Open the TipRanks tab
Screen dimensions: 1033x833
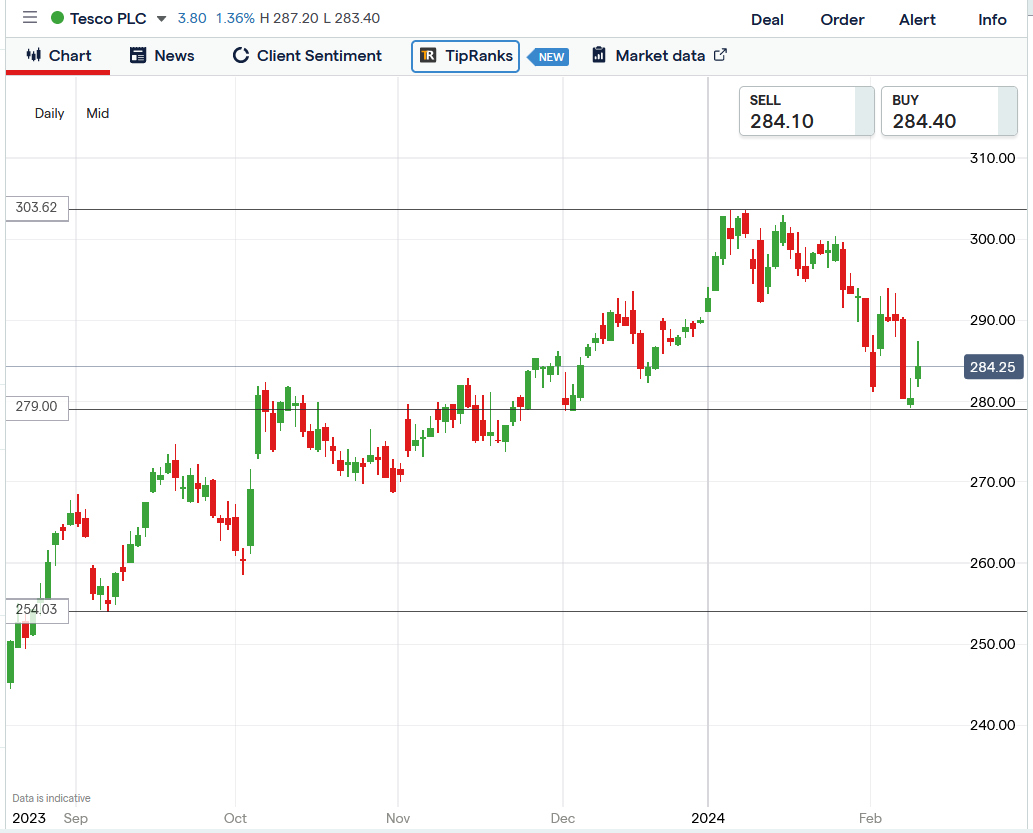pyautogui.click(x=465, y=56)
